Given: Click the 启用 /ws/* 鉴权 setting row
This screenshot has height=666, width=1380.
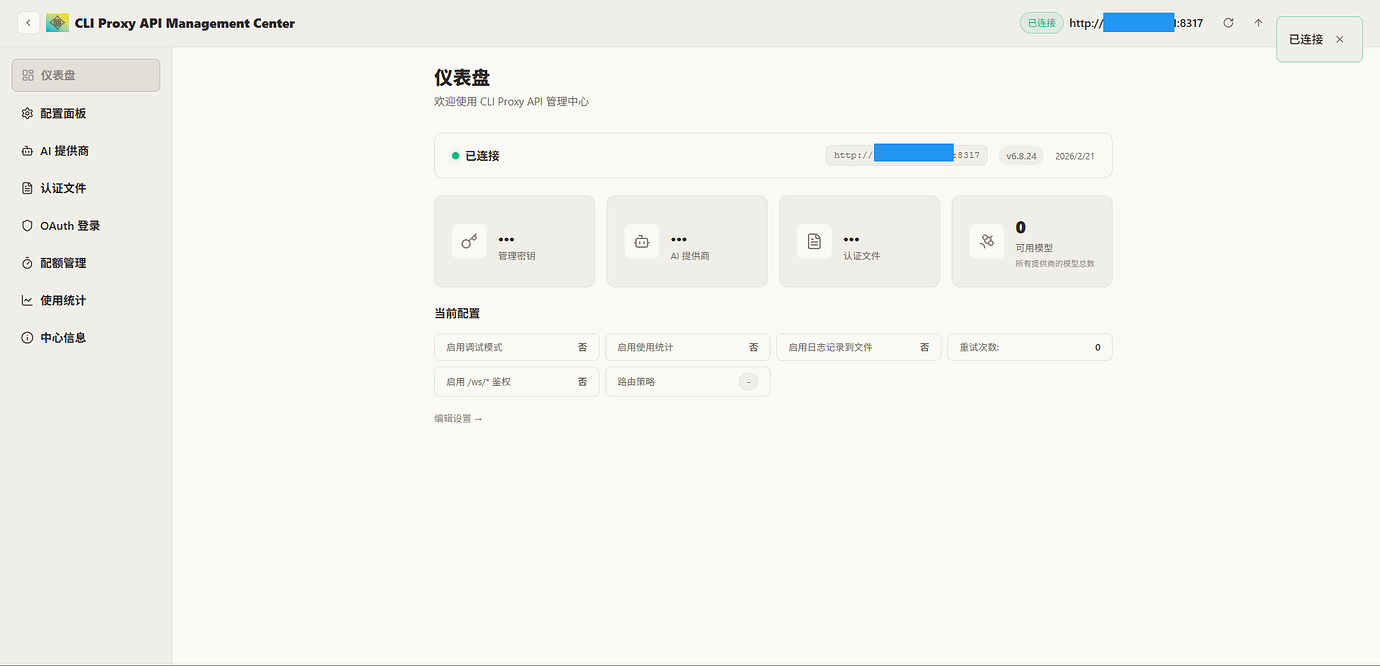Looking at the screenshot, I should click(516, 382).
